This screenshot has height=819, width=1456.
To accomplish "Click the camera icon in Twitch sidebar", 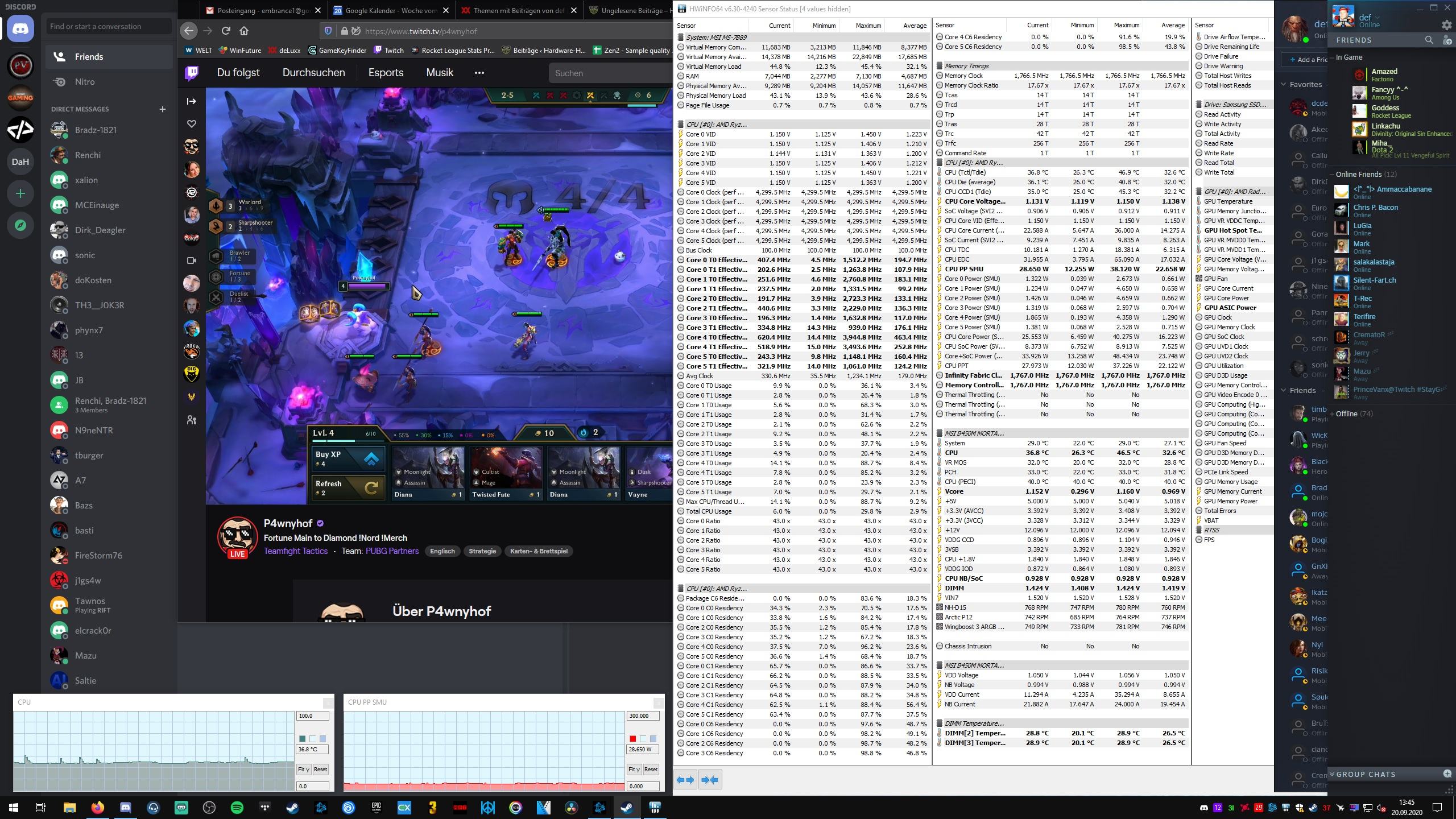I will pos(192,260).
